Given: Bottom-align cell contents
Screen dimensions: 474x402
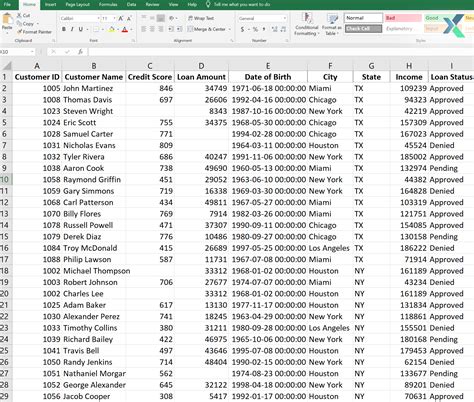Looking at the screenshot, I should point(161,18).
